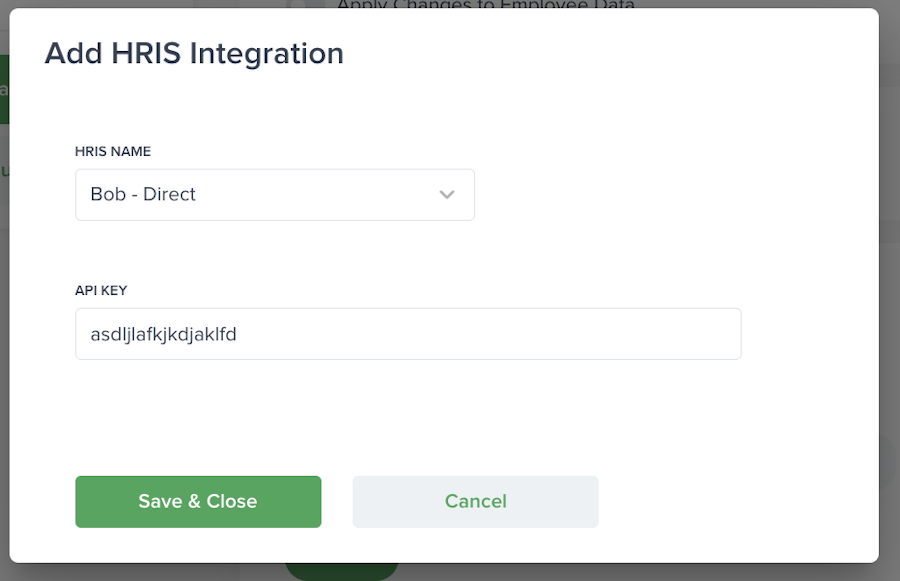Click the blank dialog area right of the Cancel button

pyautogui.click(x=730, y=501)
